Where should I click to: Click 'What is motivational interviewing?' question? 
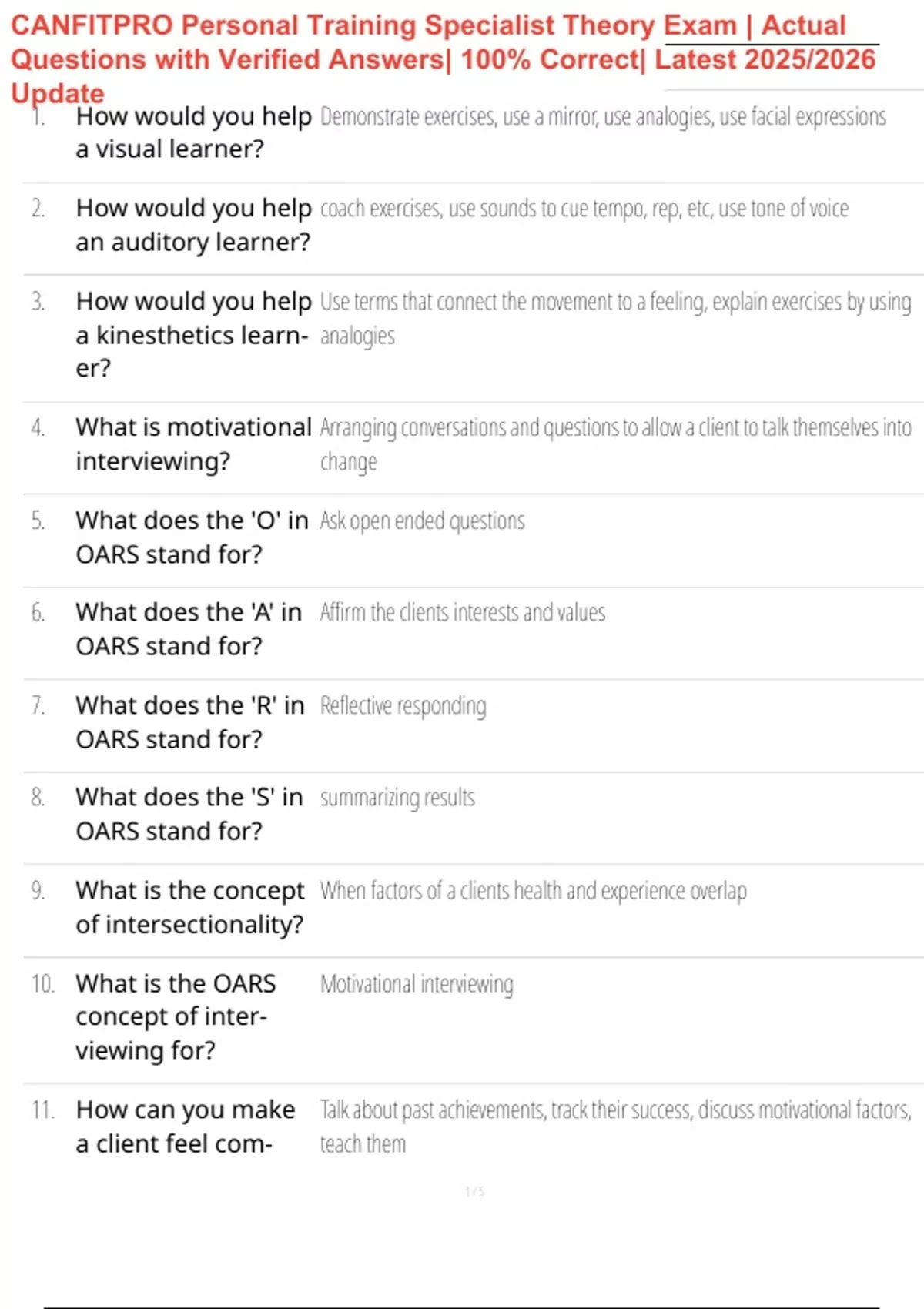click(x=192, y=444)
